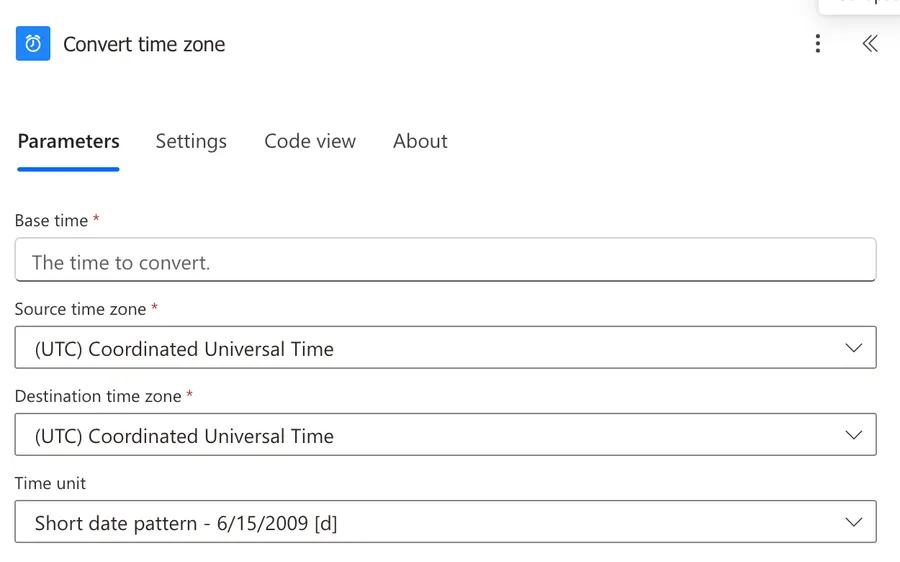The width and height of the screenshot is (900, 562).
Task: Expand the Time unit chevron arrow
Action: pyautogui.click(x=853, y=522)
